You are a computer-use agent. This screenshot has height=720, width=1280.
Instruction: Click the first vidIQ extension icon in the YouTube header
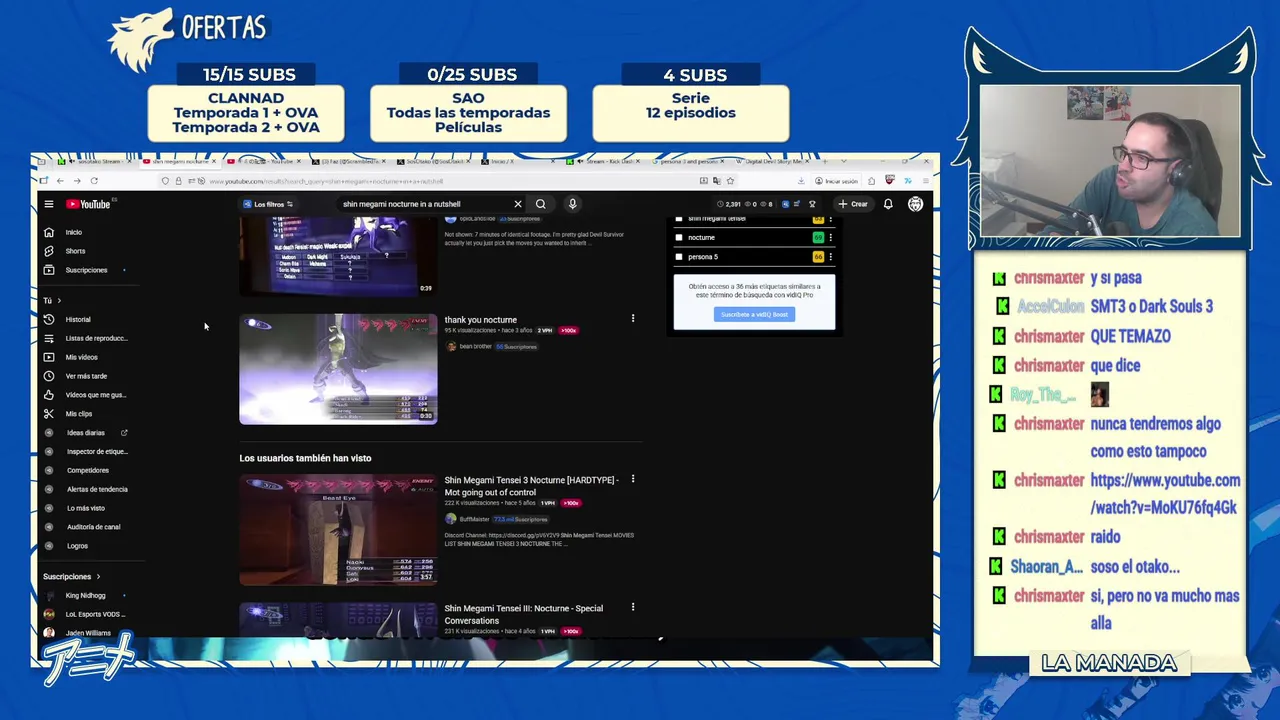[x=785, y=204]
